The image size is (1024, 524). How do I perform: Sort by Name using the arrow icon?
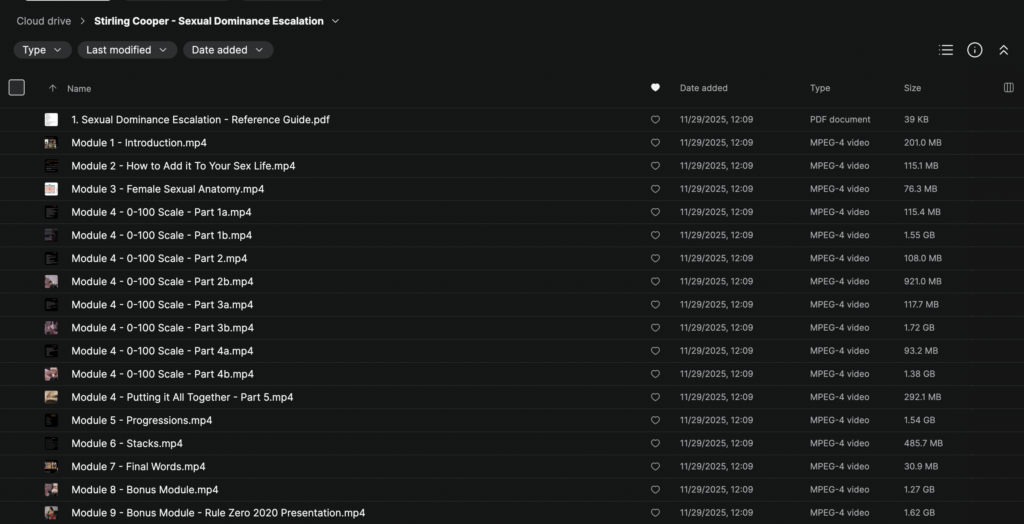[x=53, y=88]
